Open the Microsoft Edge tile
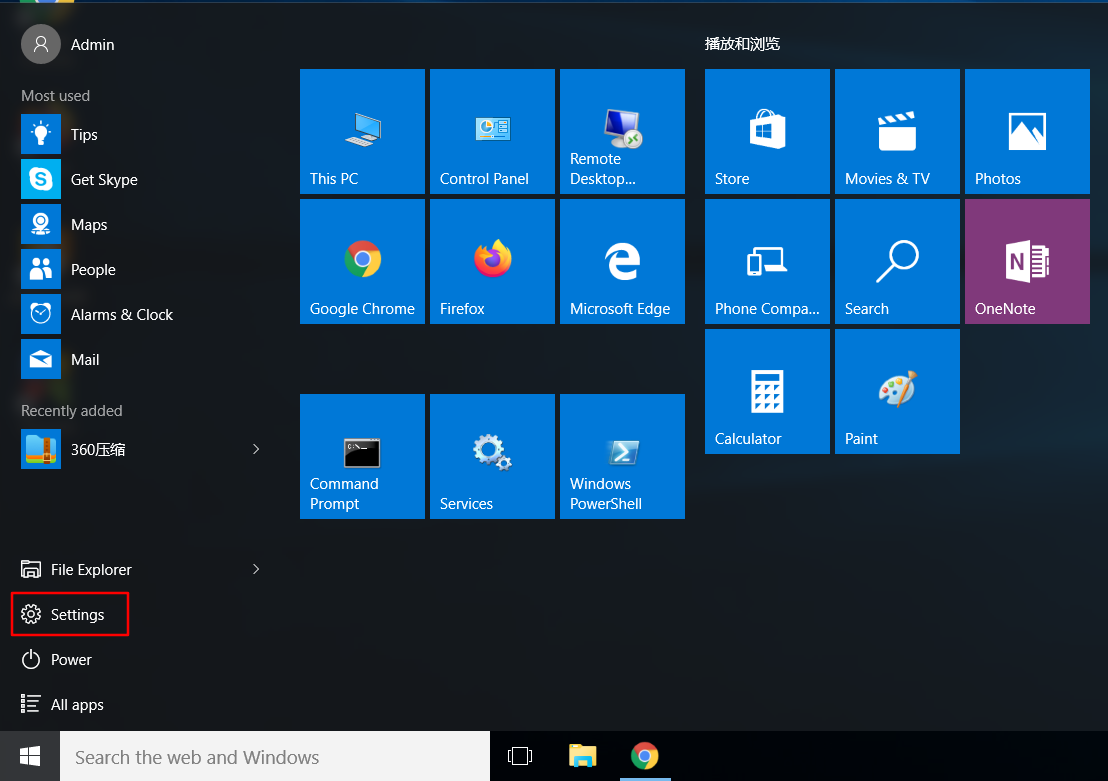1108x781 pixels. click(622, 262)
